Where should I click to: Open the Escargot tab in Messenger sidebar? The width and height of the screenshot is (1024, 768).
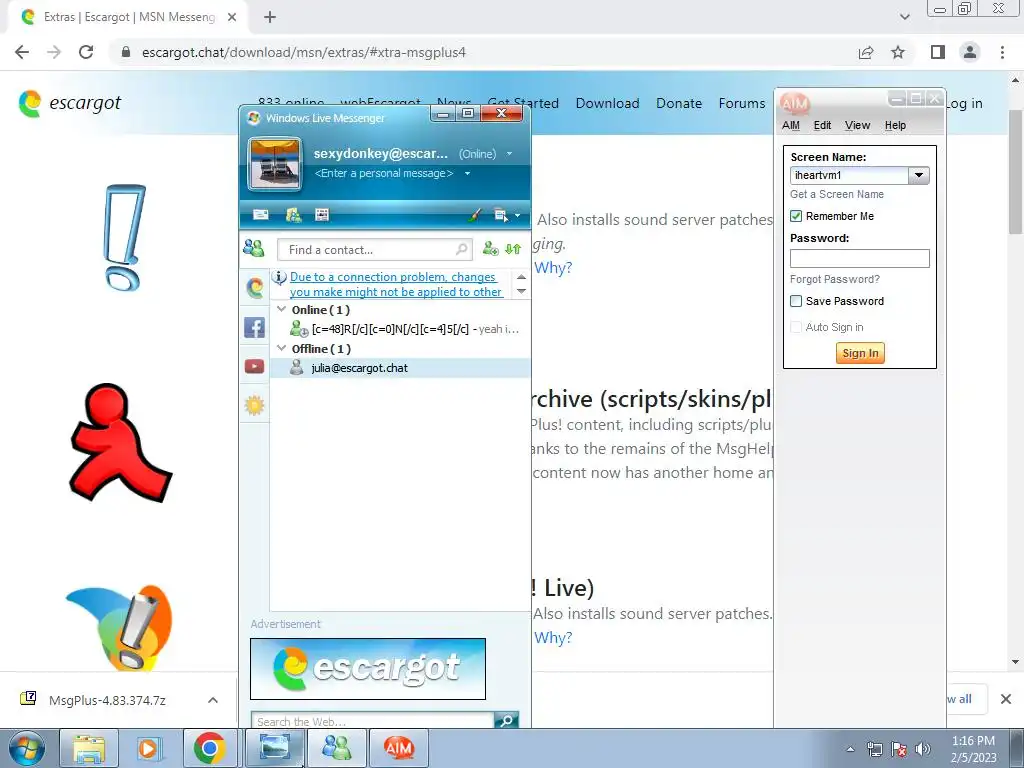[x=255, y=287]
